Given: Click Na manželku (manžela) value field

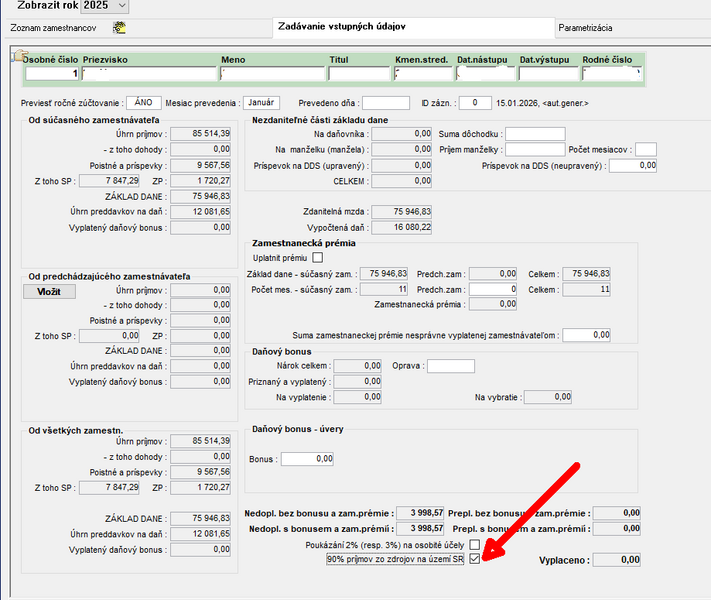Looking at the screenshot, I should click(401, 149).
